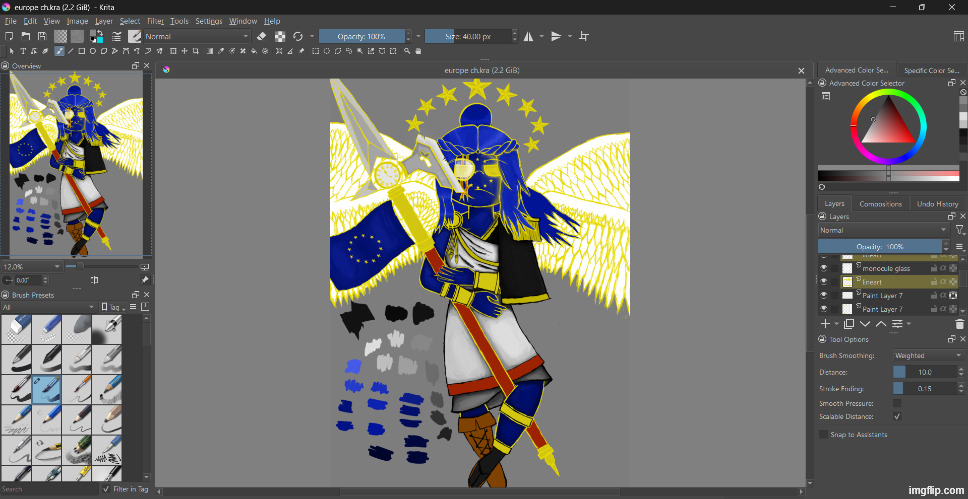Toggle alpha lock on monocule glass layer
Screen dimensions: 968x499
click(x=953, y=268)
